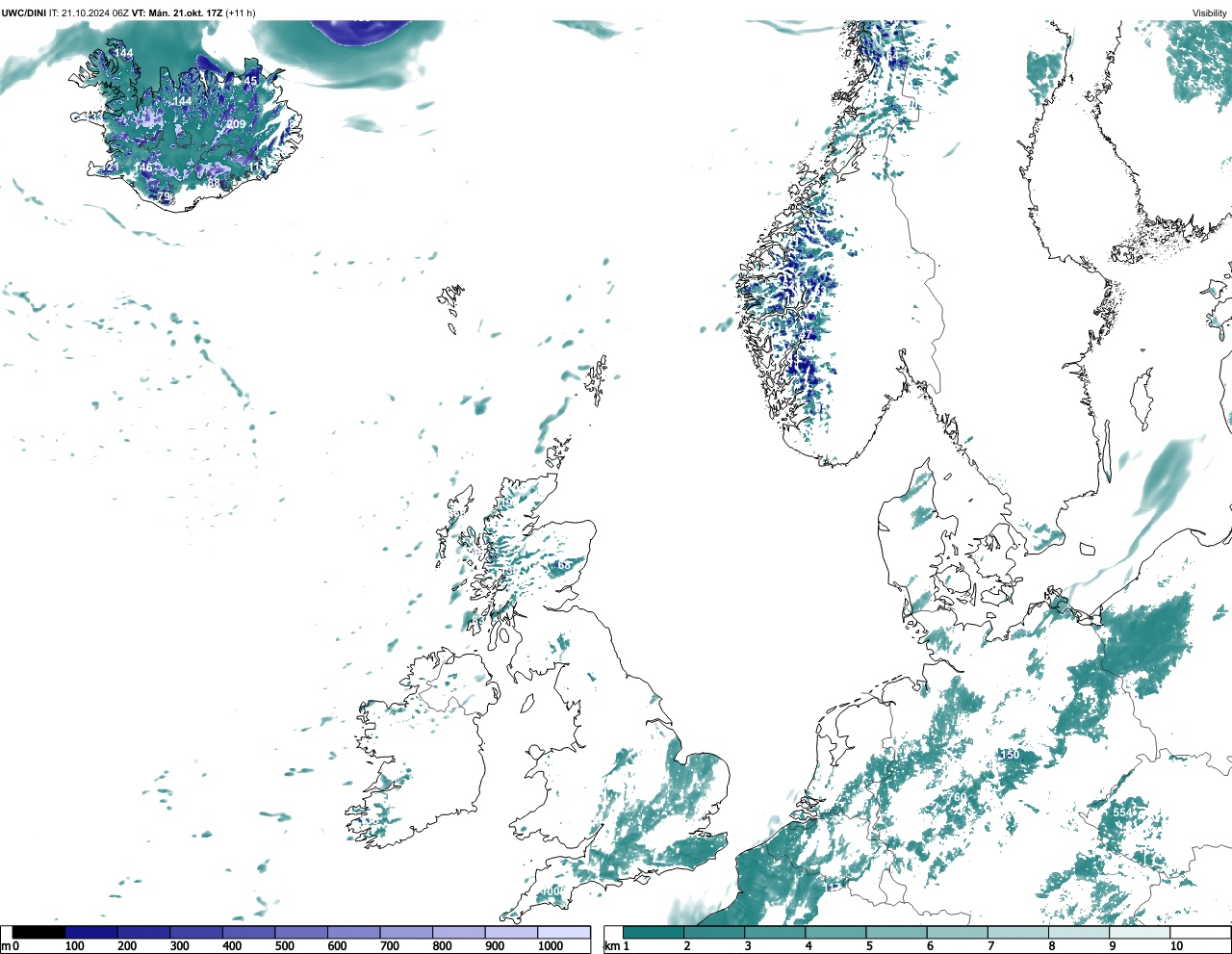Pick the 9–10 km palest legend swatch
This screenshot has width=1232, height=954.
coord(1140,932)
